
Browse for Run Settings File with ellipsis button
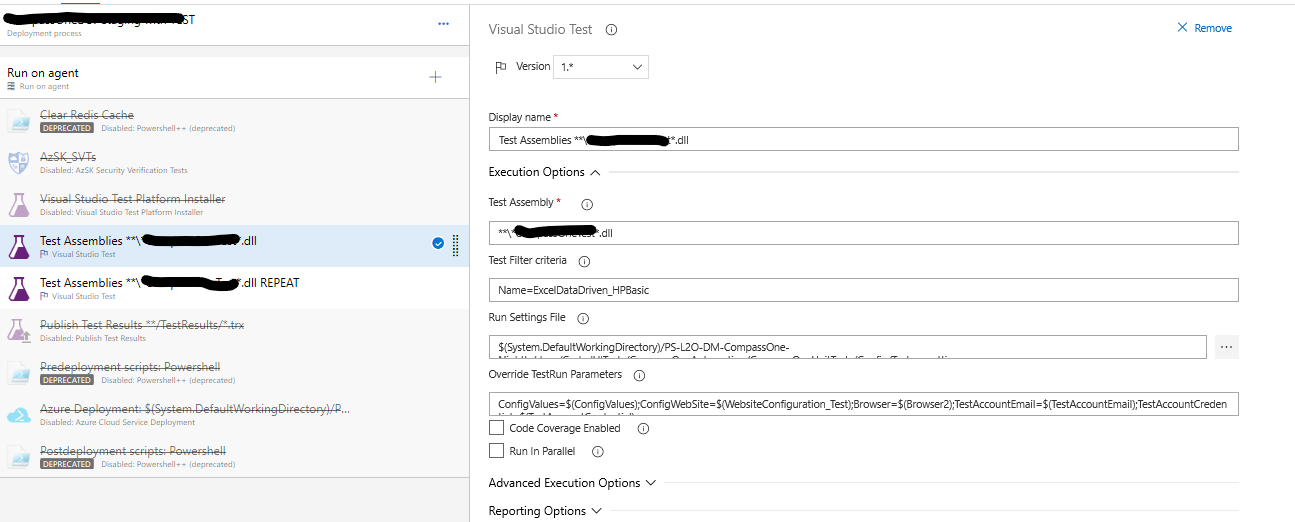pos(1227,347)
